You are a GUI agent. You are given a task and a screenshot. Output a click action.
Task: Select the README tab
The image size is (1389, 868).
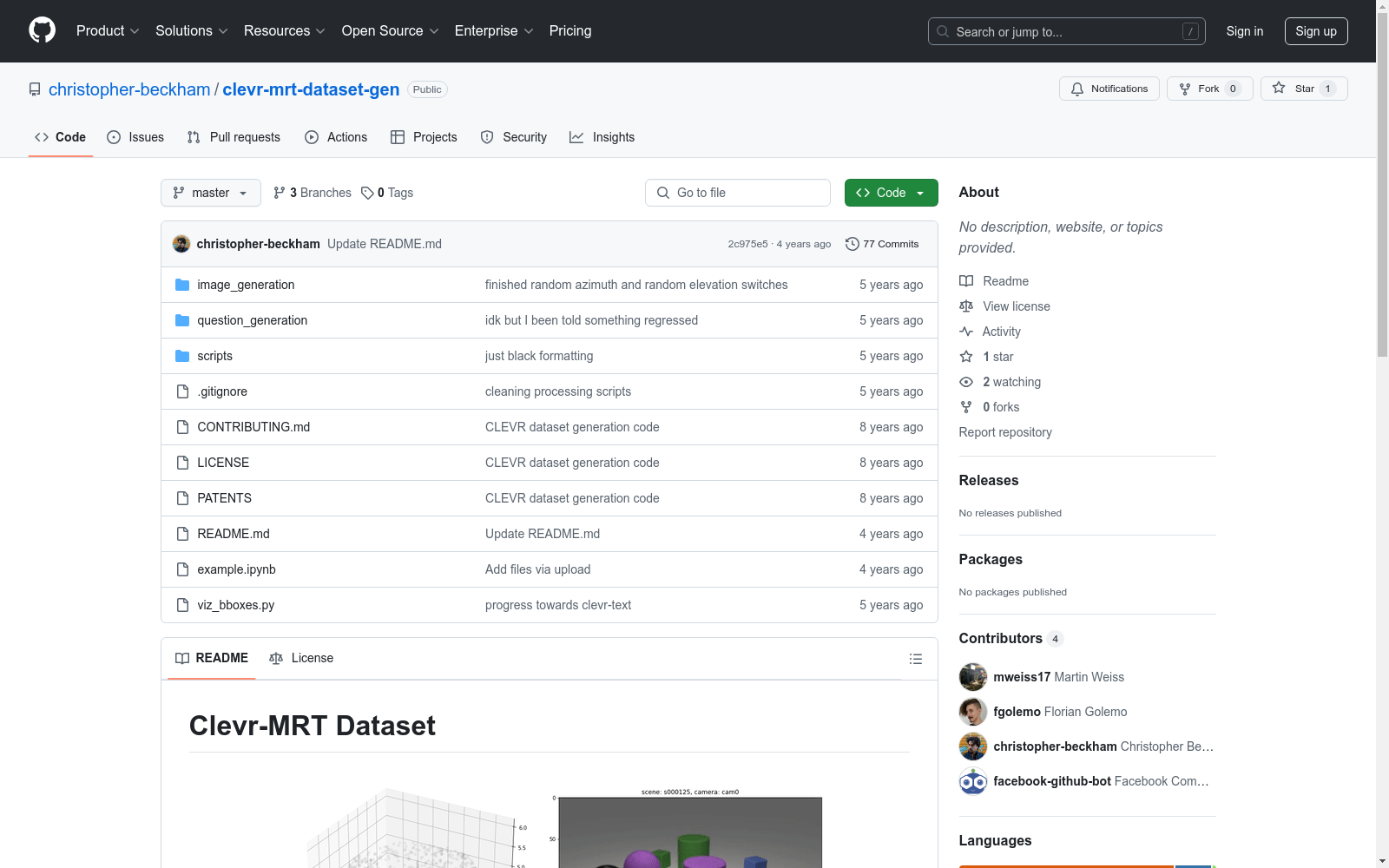tap(212, 658)
